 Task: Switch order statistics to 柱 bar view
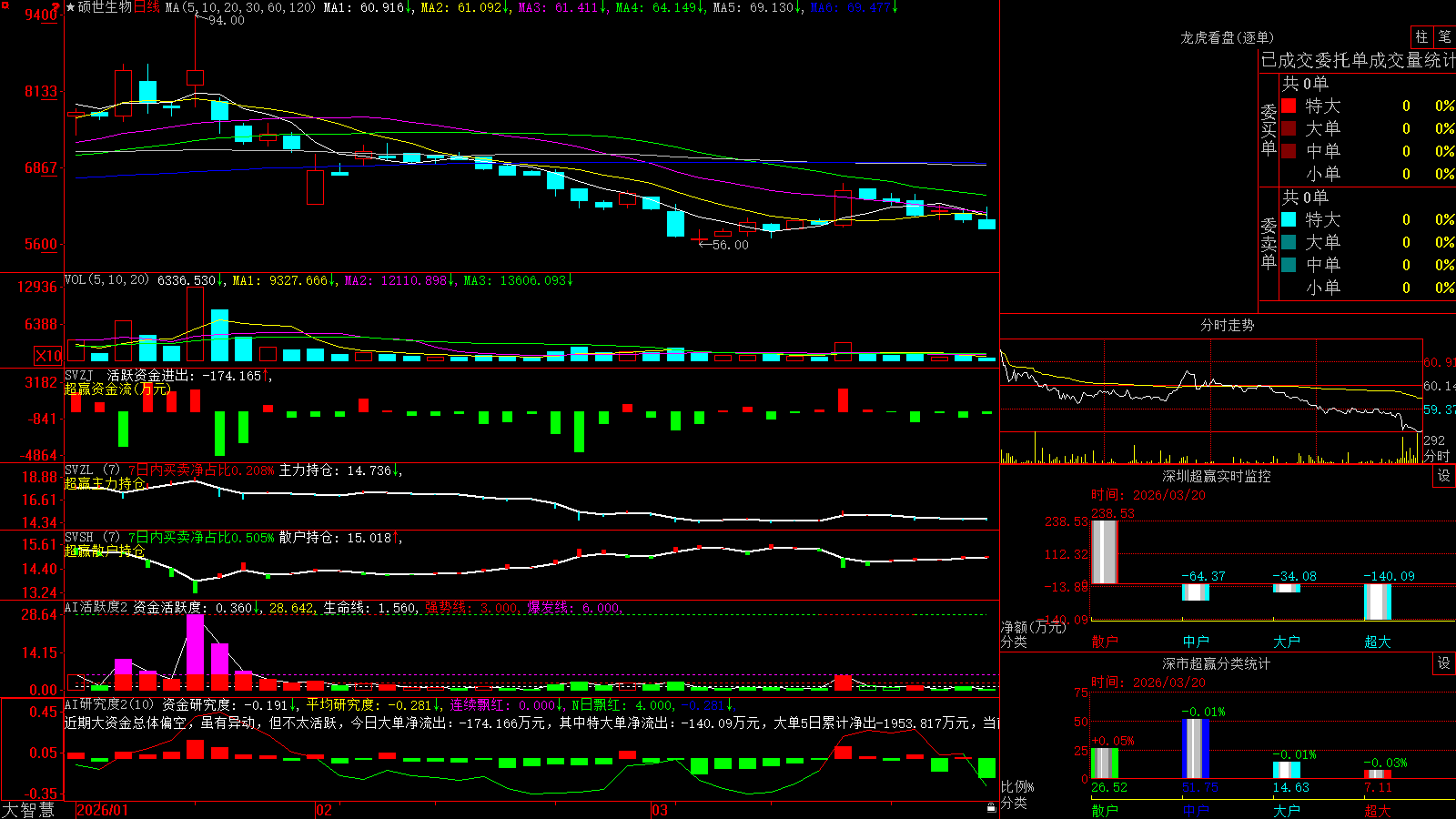click(x=1421, y=37)
